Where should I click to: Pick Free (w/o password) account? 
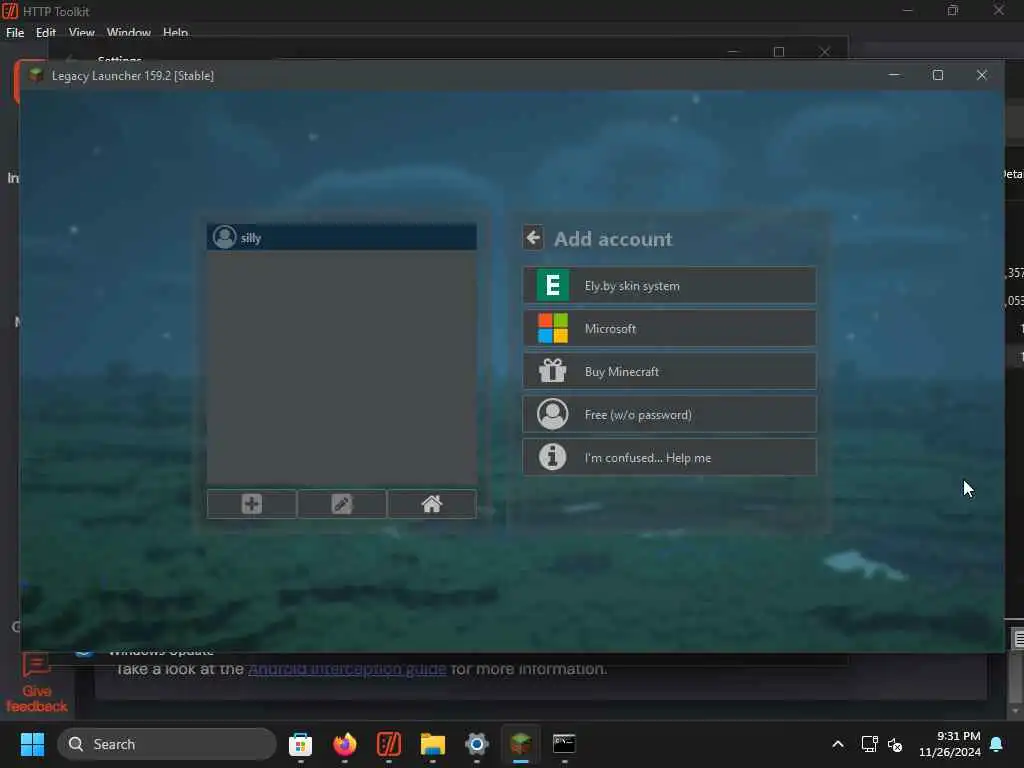669,415
